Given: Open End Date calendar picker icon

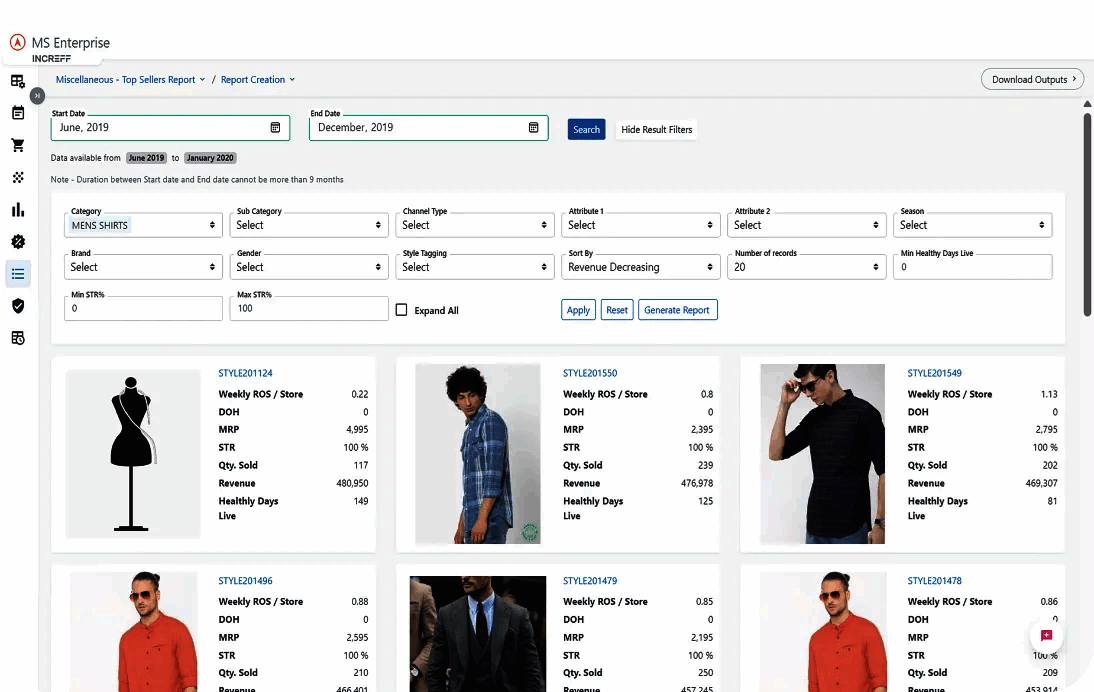Looking at the screenshot, I should tap(534, 128).
